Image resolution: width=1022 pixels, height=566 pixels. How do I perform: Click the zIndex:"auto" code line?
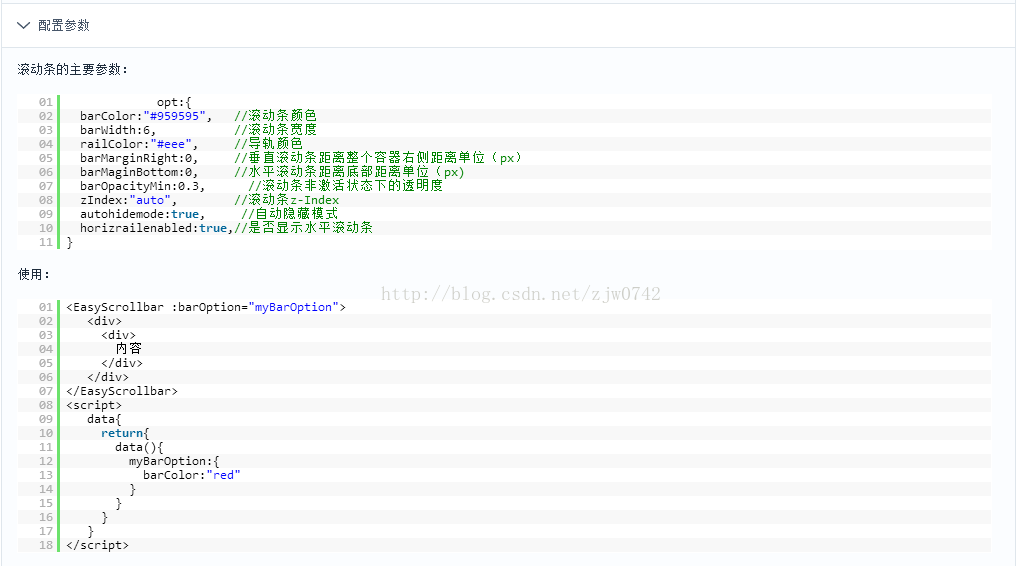click(x=128, y=200)
